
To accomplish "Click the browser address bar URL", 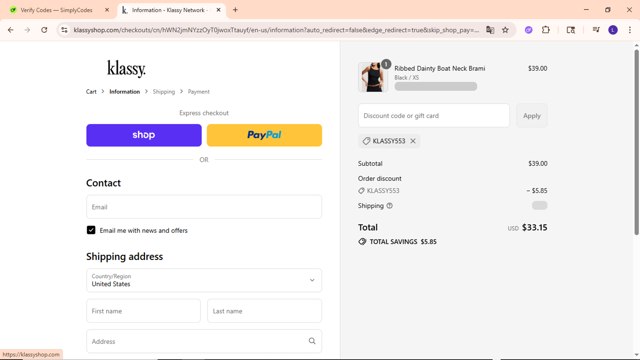I will pyautogui.click(x=276, y=30).
